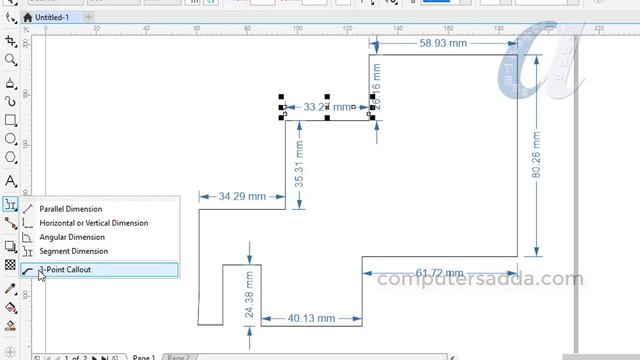Click the 35.31 mm vertical dimension text
This screenshot has height=360, width=640.
299,164
